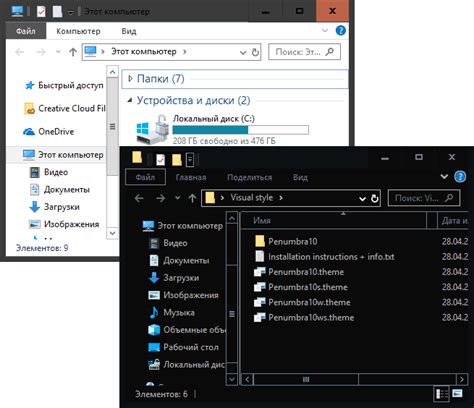Image resolution: width=474 pixels, height=408 pixels.
Task: Collapse Устройства и диски group
Action: click(x=130, y=100)
